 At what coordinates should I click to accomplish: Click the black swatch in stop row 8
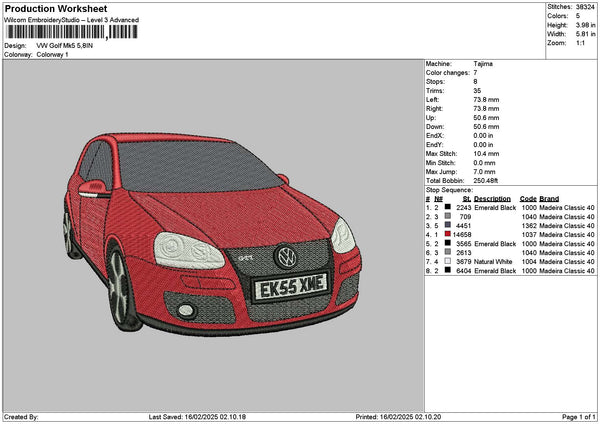tap(447, 270)
